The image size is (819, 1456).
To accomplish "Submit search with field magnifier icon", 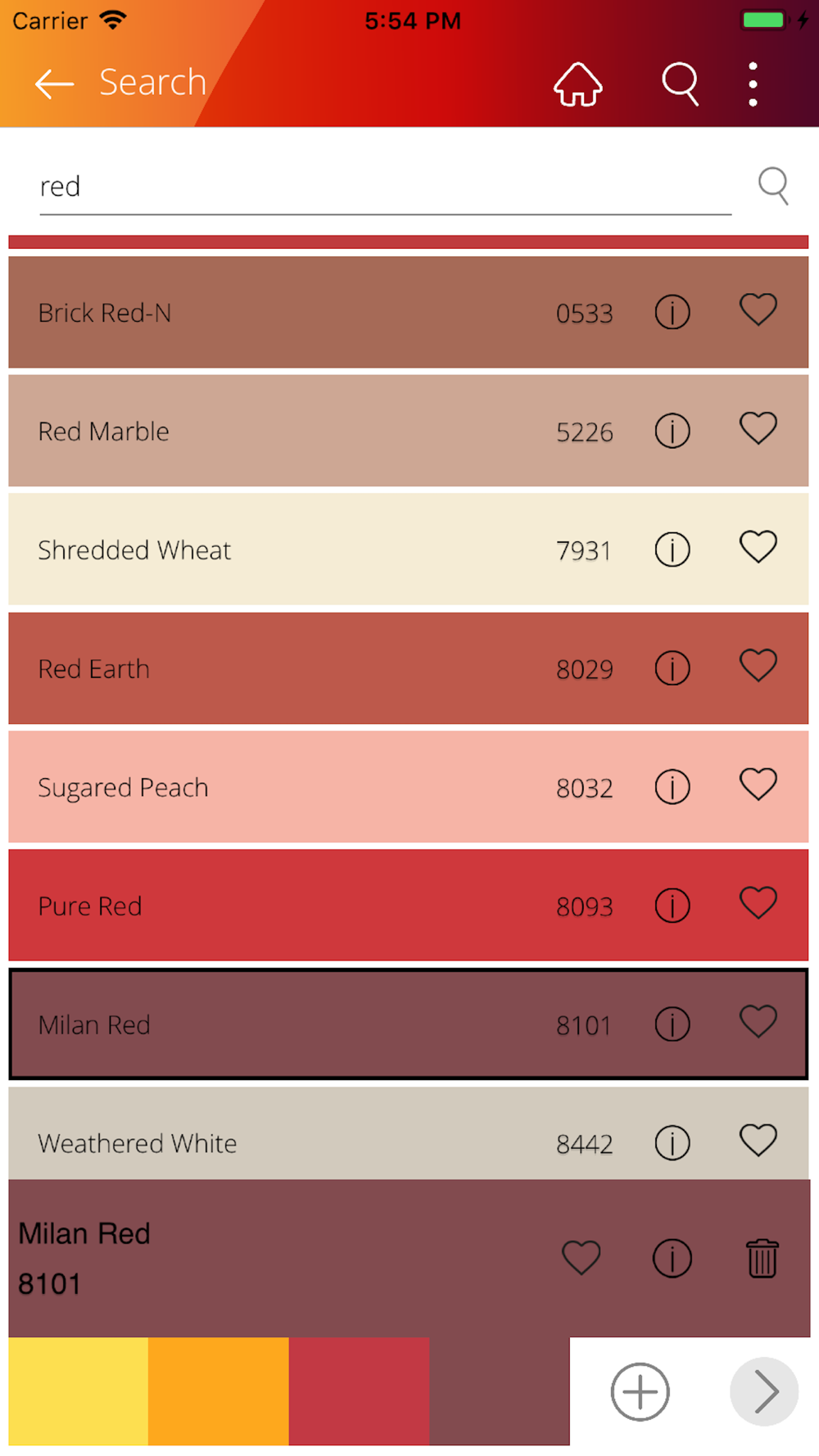I will point(773,186).
